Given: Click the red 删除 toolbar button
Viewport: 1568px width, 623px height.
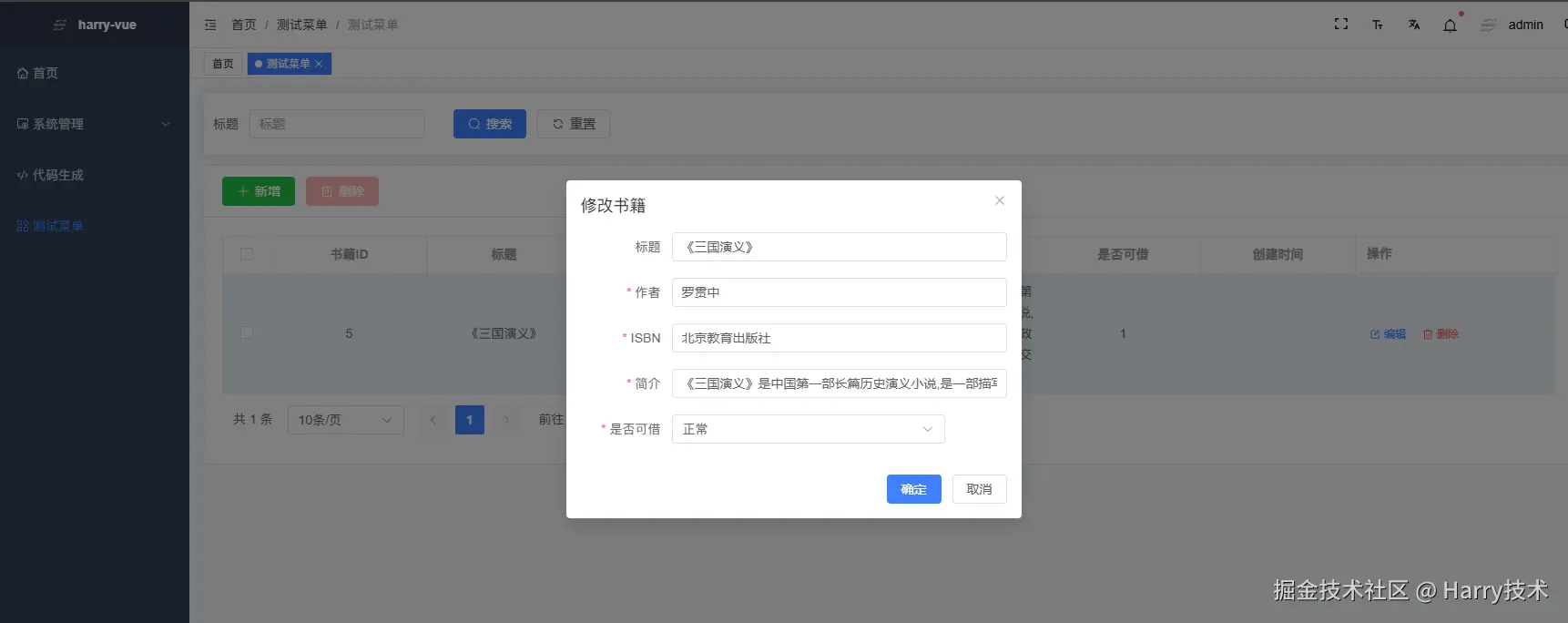Looking at the screenshot, I should pyautogui.click(x=342, y=191).
